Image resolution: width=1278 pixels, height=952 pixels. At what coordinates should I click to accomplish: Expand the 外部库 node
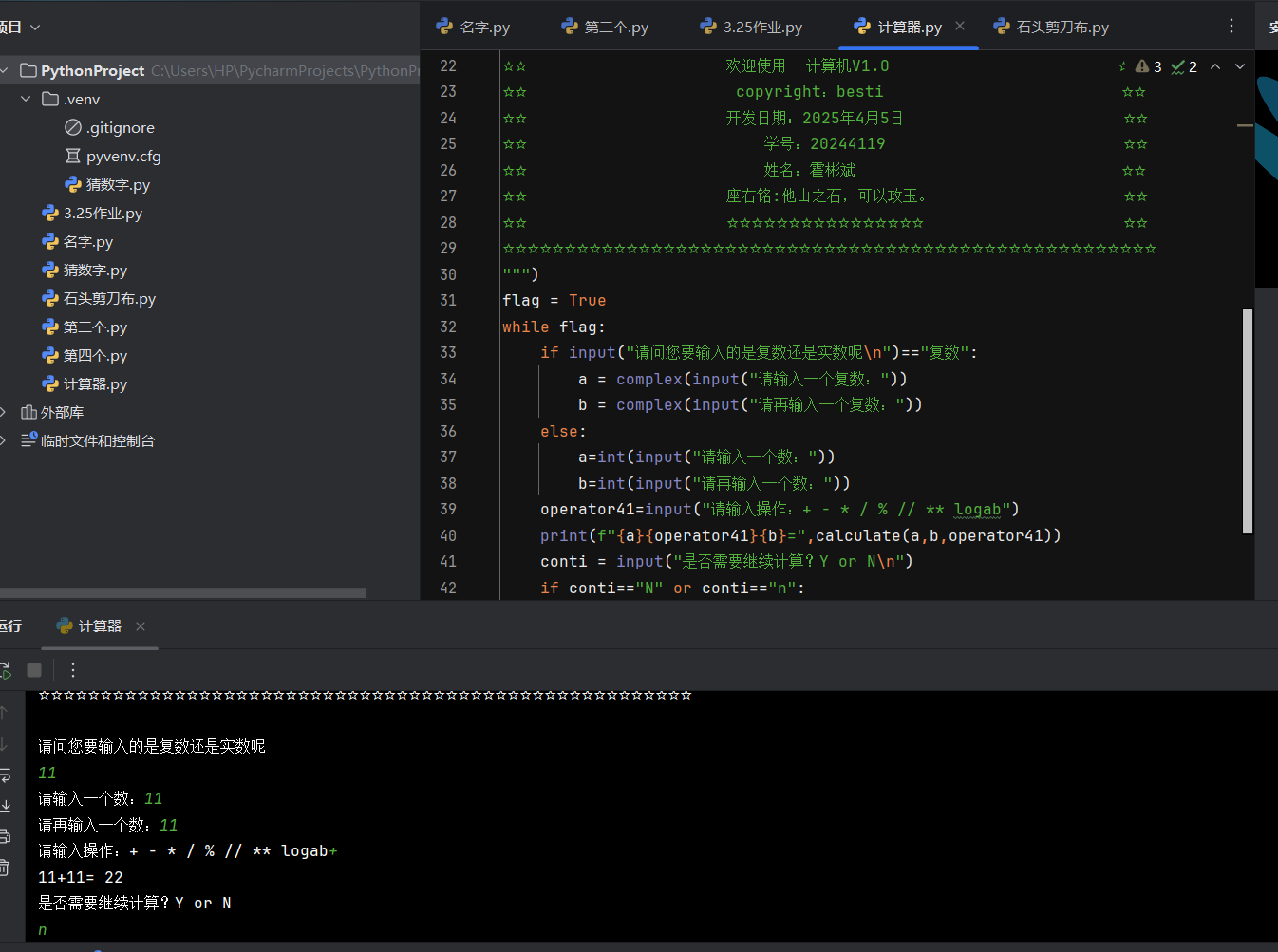tap(4, 412)
